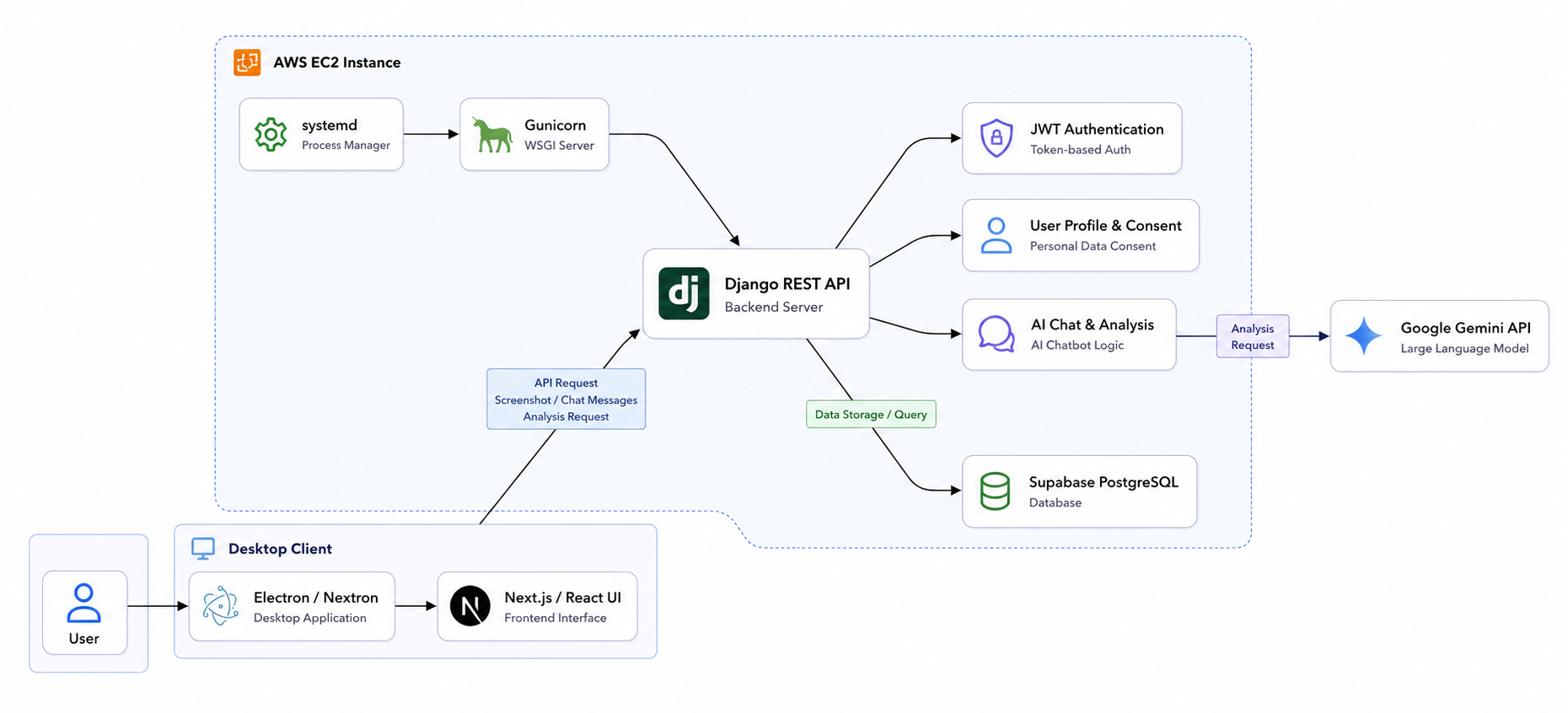Click the 'Backend Server' subtitle
Image resolution: width=1568 pixels, height=713 pixels.
pyautogui.click(x=774, y=307)
